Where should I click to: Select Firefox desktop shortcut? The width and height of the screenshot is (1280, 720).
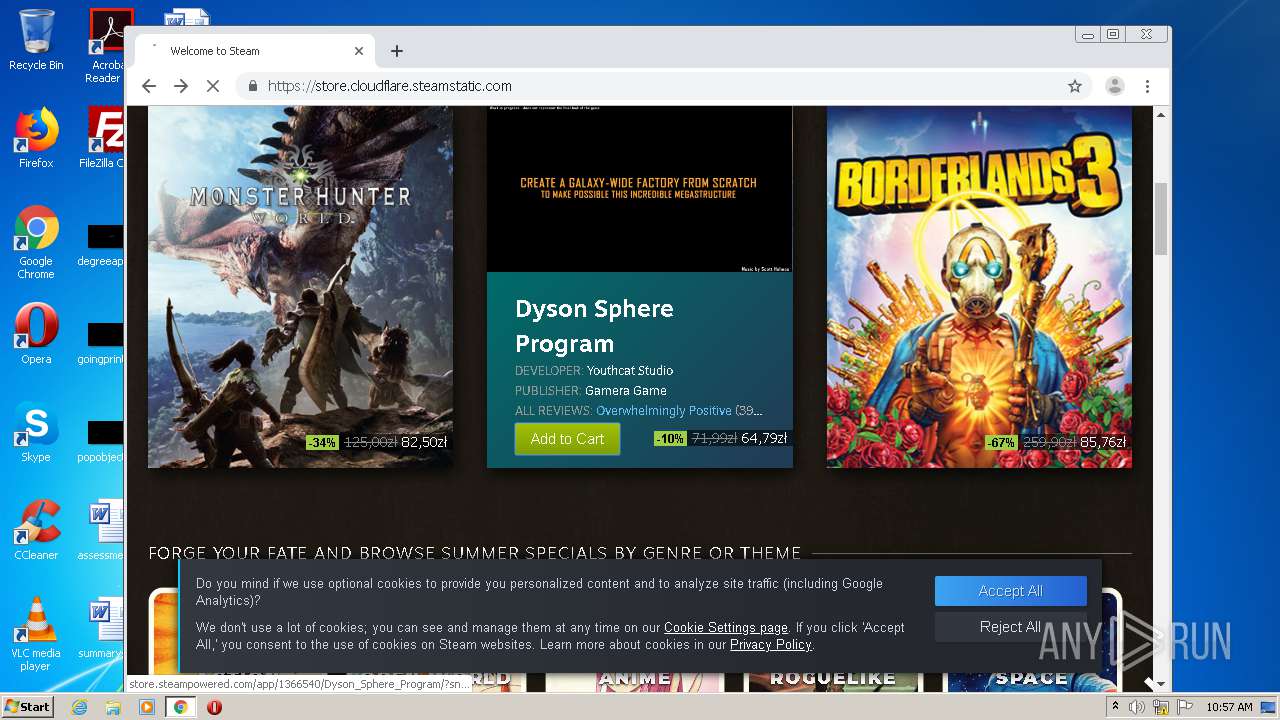36,138
